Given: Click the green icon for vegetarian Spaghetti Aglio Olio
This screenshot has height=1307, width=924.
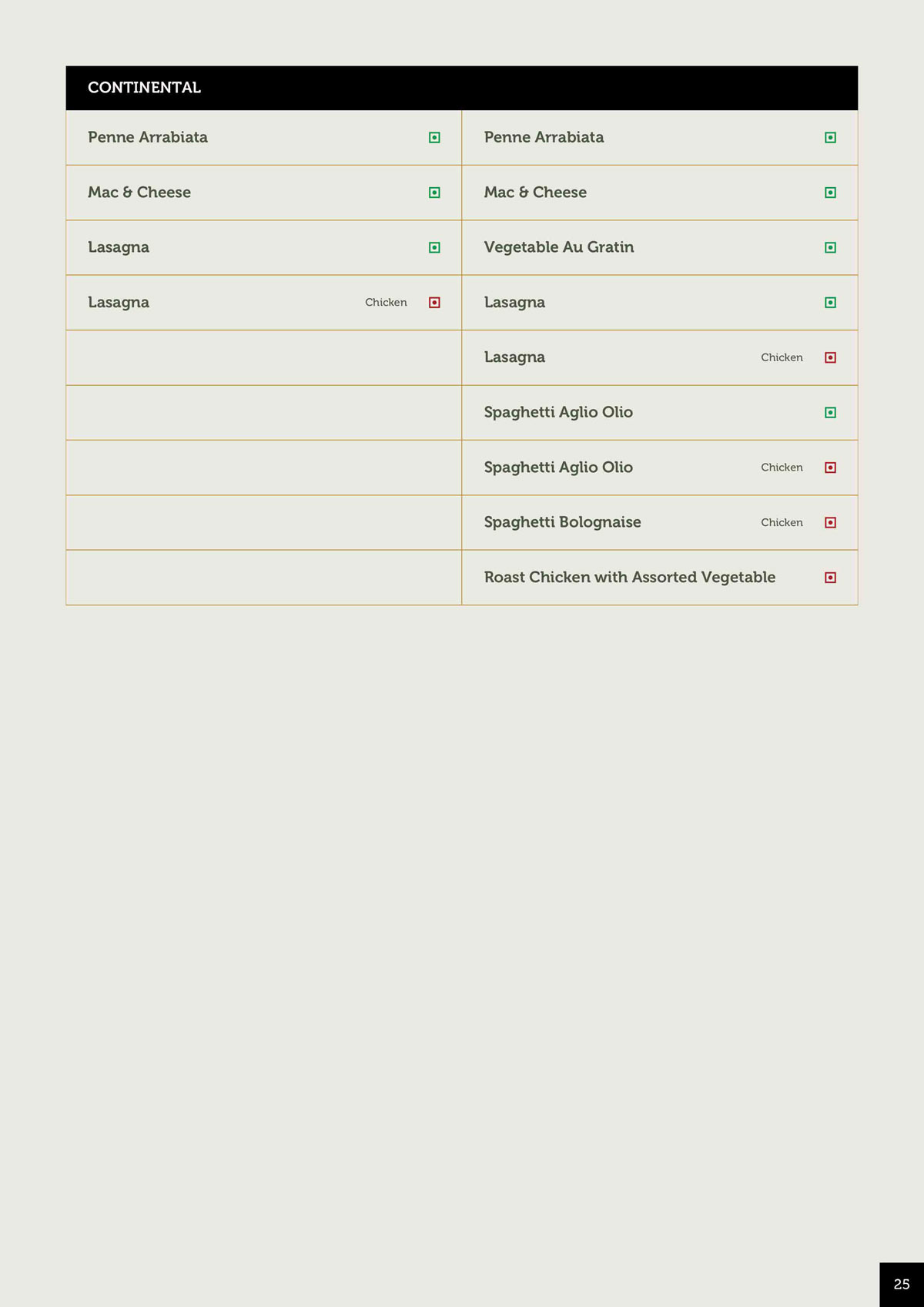Looking at the screenshot, I should [x=830, y=413].
